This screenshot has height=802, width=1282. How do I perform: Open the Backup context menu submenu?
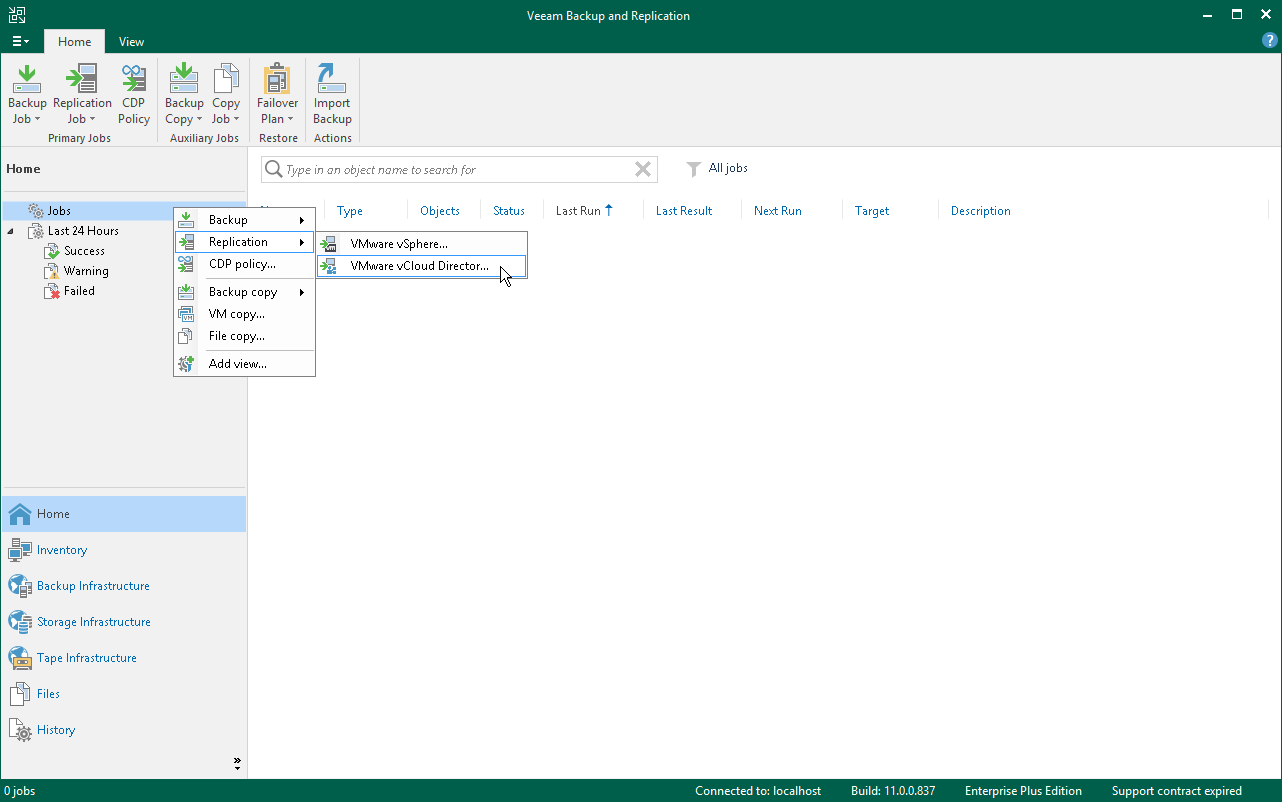(x=245, y=220)
